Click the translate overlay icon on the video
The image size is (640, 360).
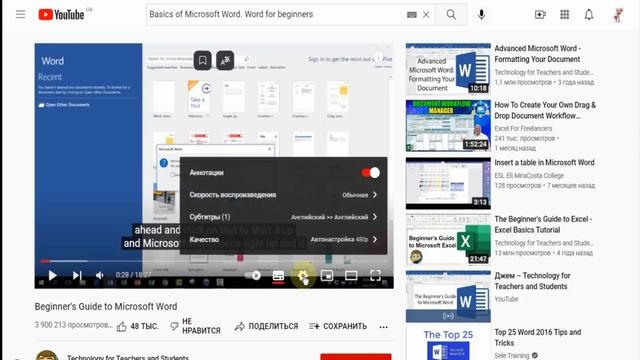tap(225, 60)
